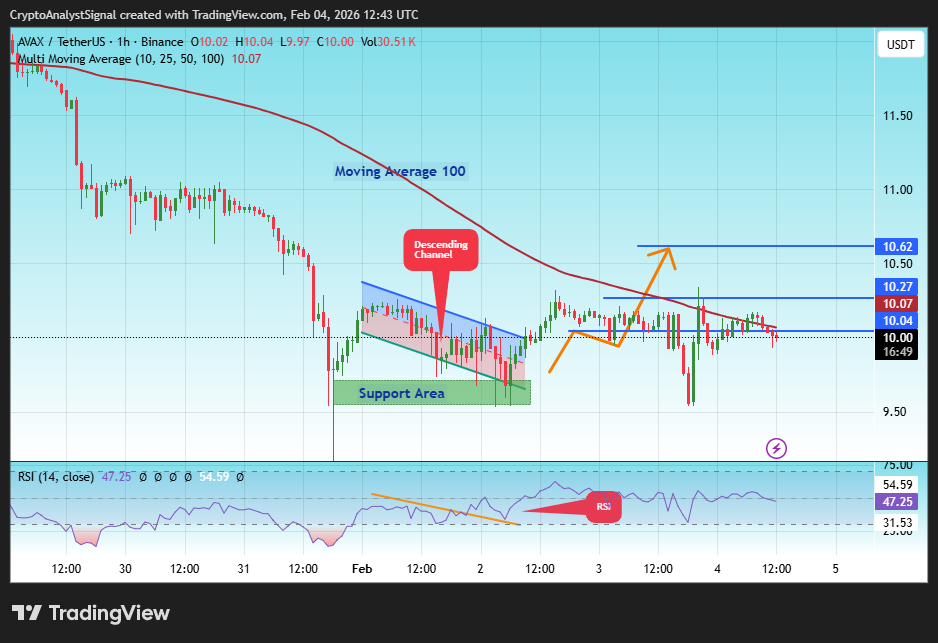The height and width of the screenshot is (643, 938).
Task: Click the black 10.00 current price label
Action: 897,337
